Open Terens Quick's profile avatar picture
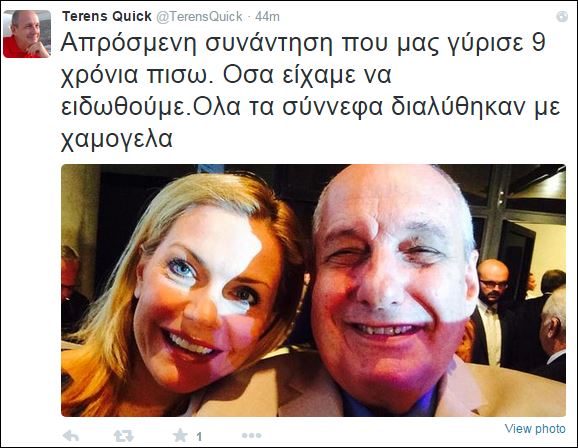578x448 pixels. [x=27, y=34]
